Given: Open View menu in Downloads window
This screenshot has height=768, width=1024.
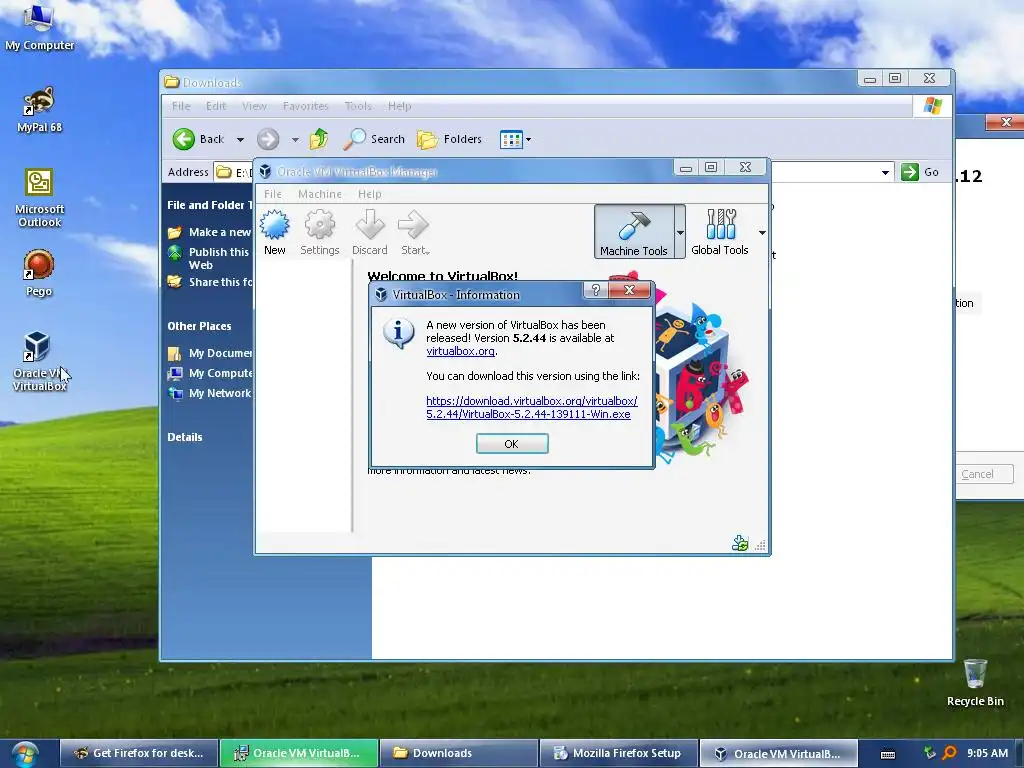Looking at the screenshot, I should click(x=254, y=106).
